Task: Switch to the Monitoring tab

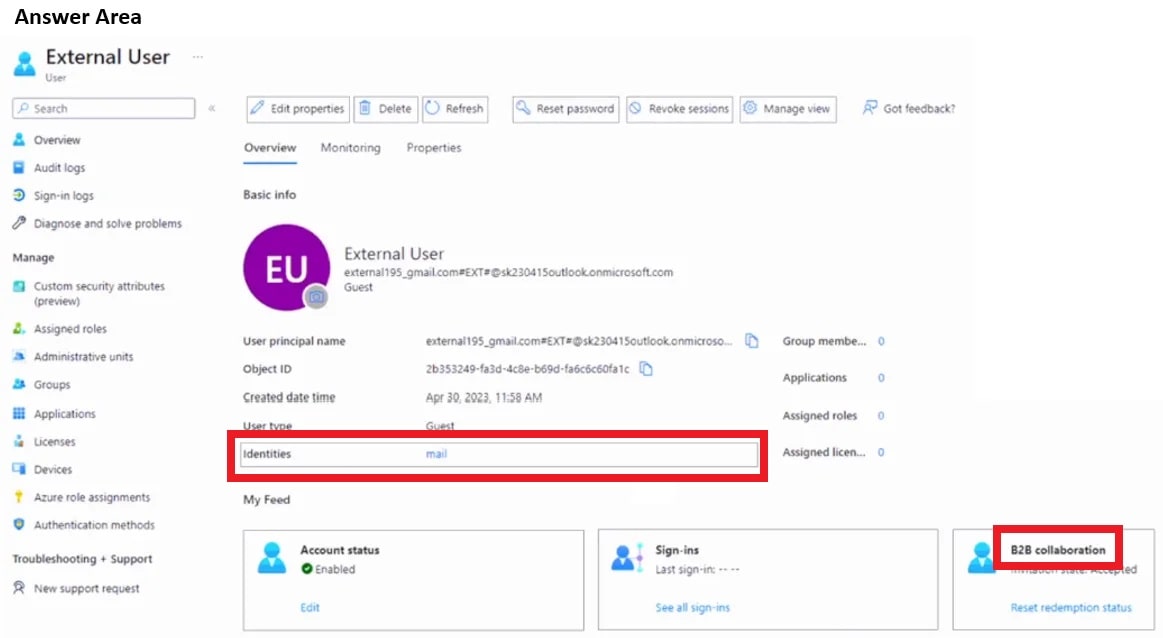Action: pos(350,147)
